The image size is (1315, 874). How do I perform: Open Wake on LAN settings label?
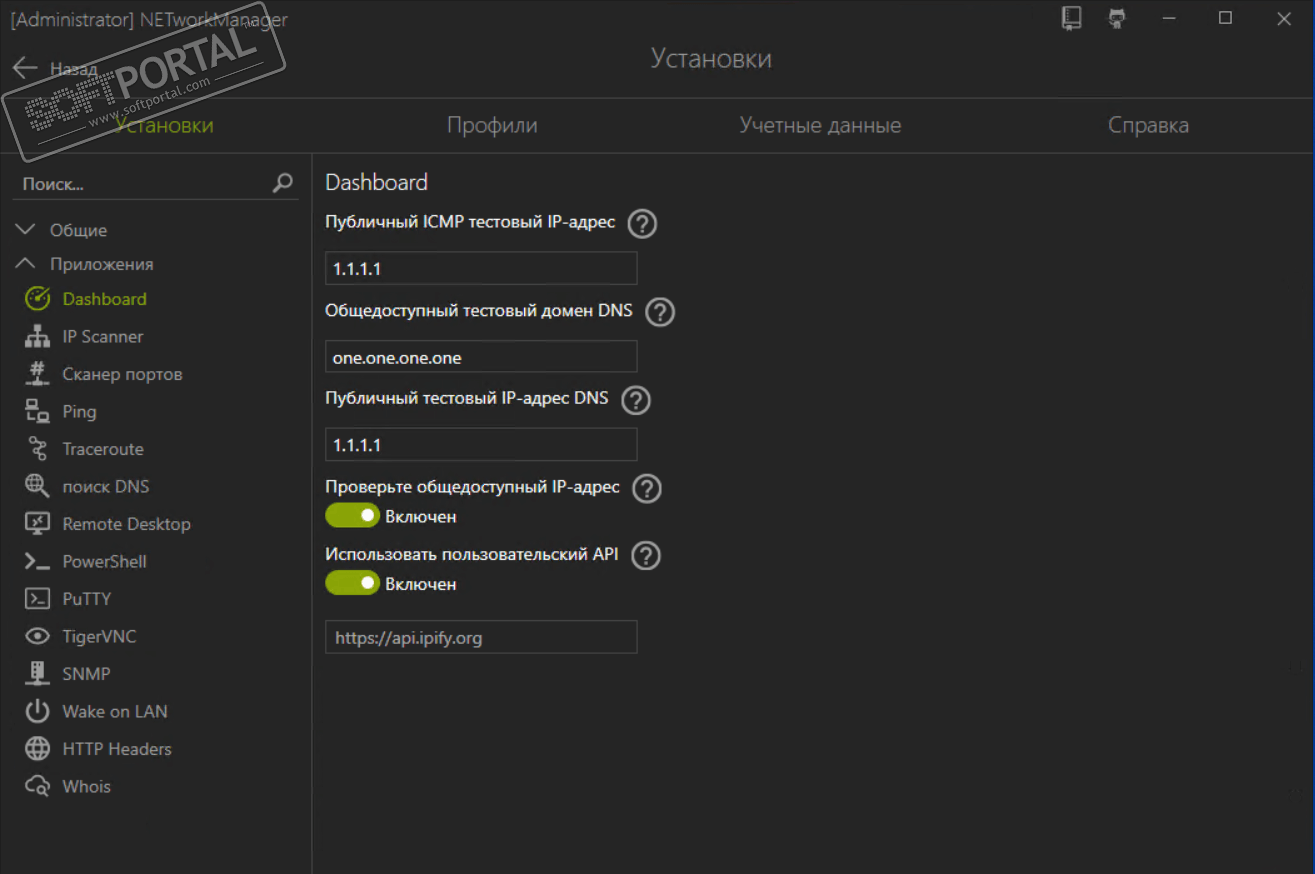tap(115, 711)
